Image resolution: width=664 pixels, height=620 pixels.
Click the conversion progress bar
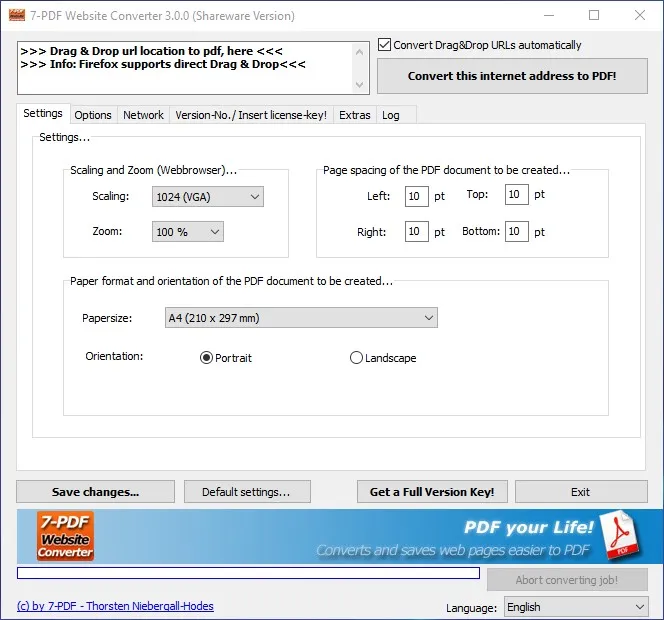tap(248, 573)
